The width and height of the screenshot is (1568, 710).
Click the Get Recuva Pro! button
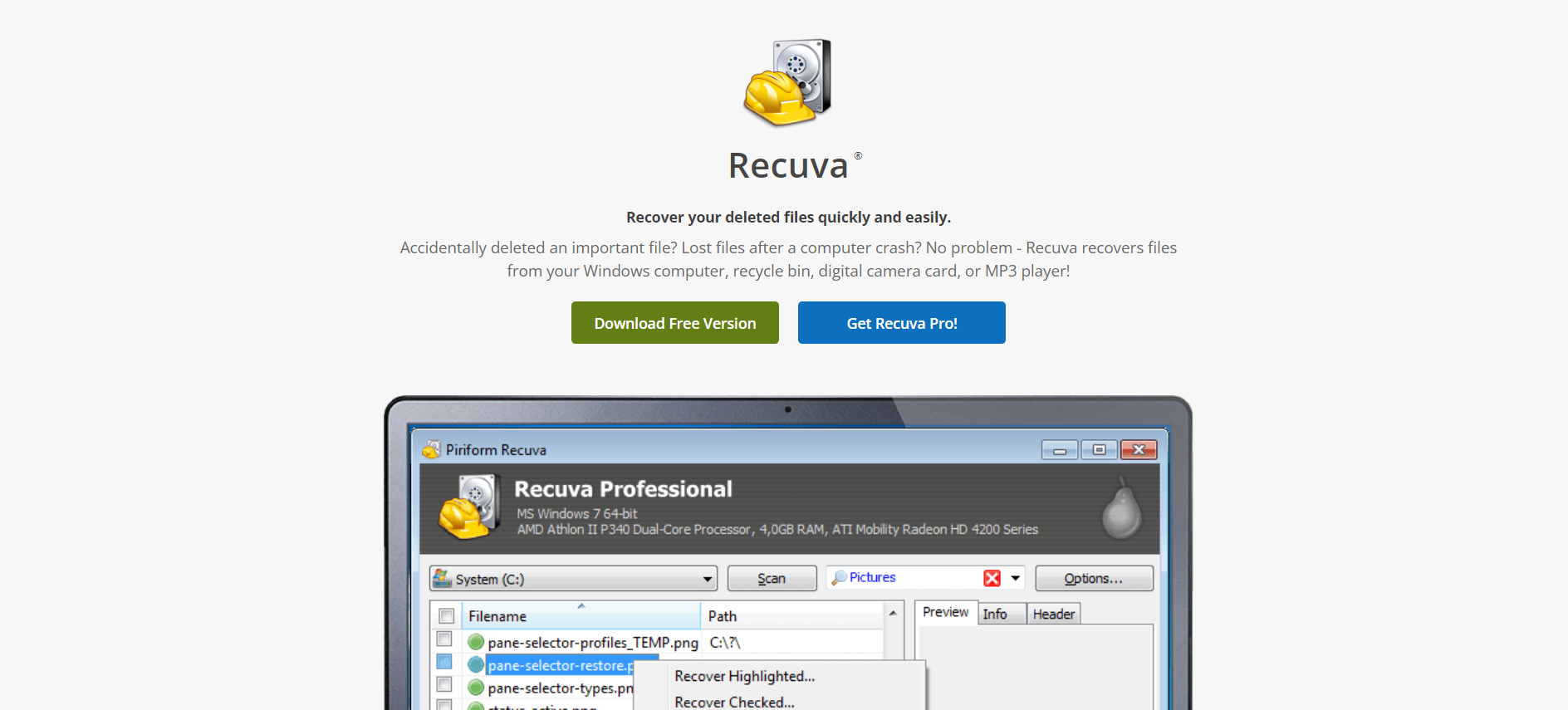point(901,323)
